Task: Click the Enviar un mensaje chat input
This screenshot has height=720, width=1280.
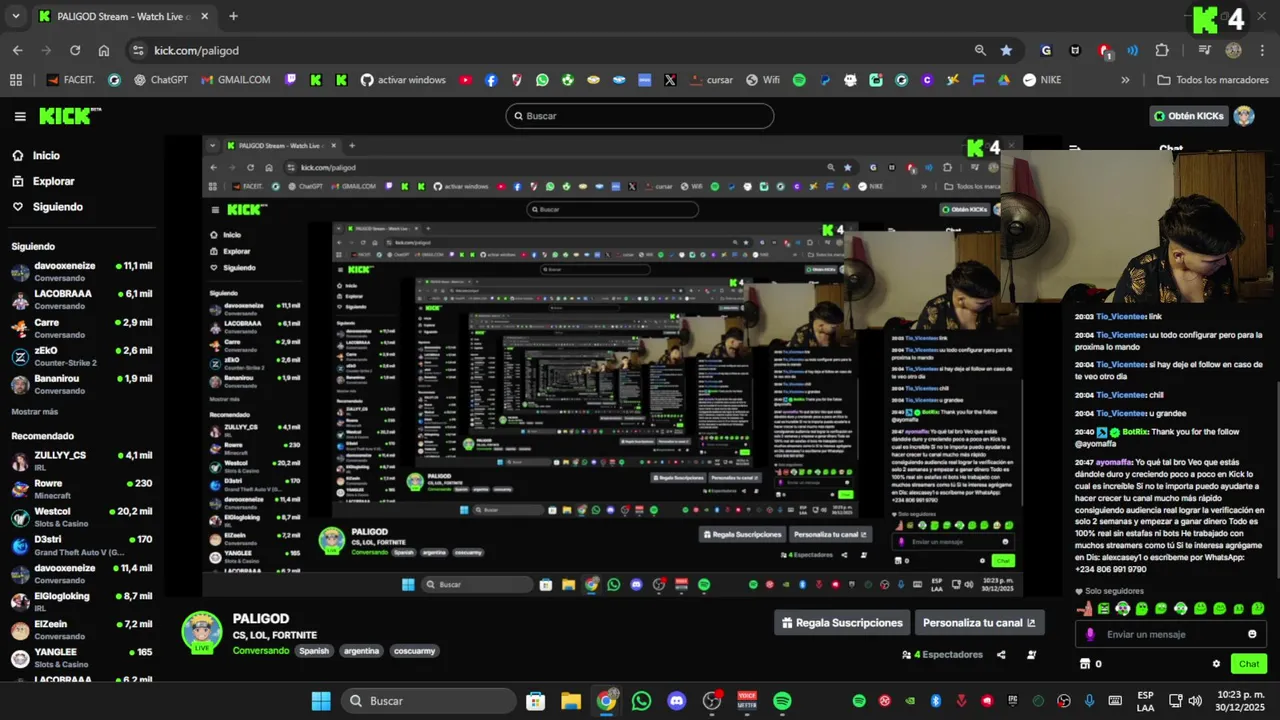Action: click(1172, 634)
